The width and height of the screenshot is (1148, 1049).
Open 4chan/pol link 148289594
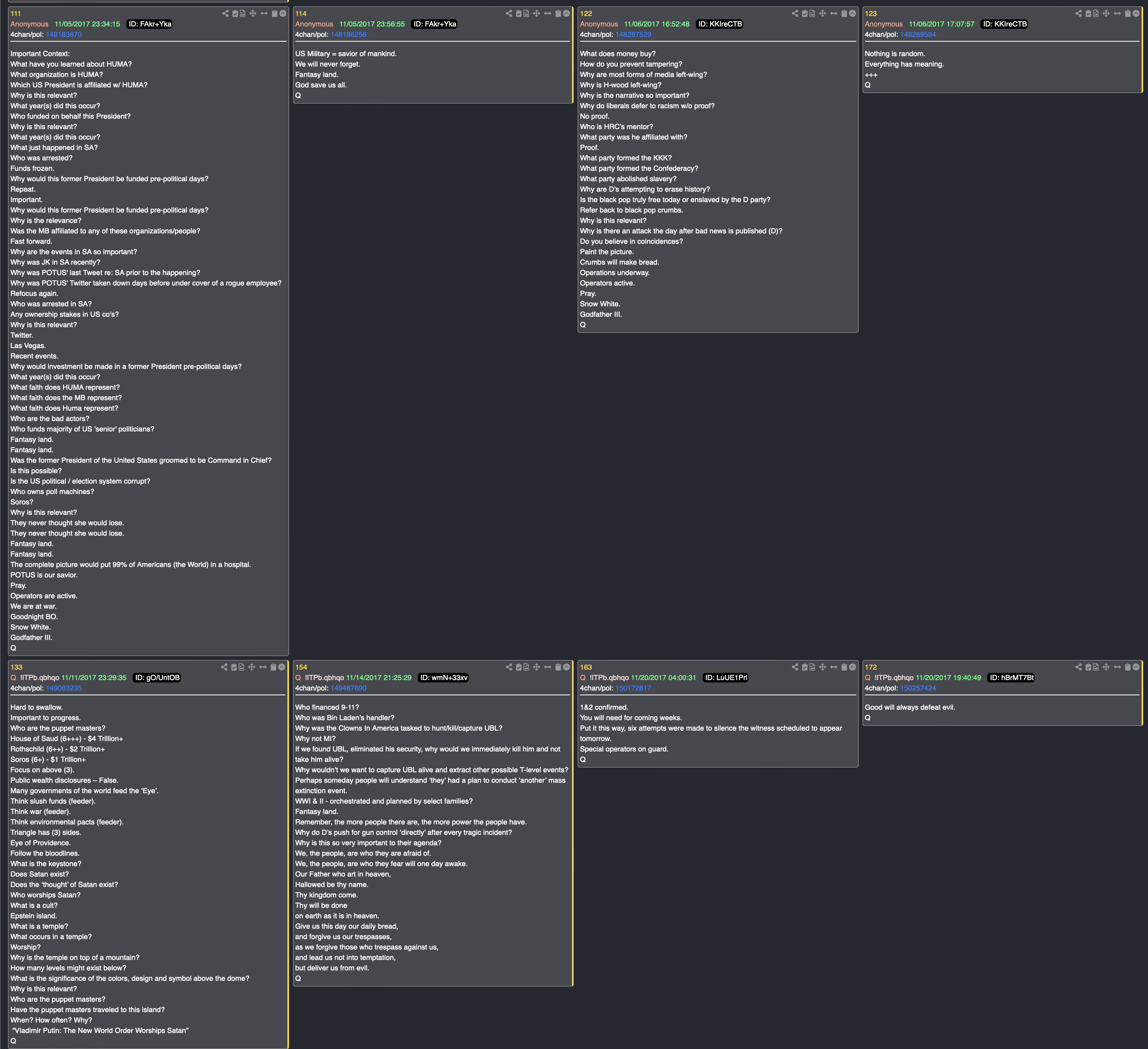click(918, 34)
